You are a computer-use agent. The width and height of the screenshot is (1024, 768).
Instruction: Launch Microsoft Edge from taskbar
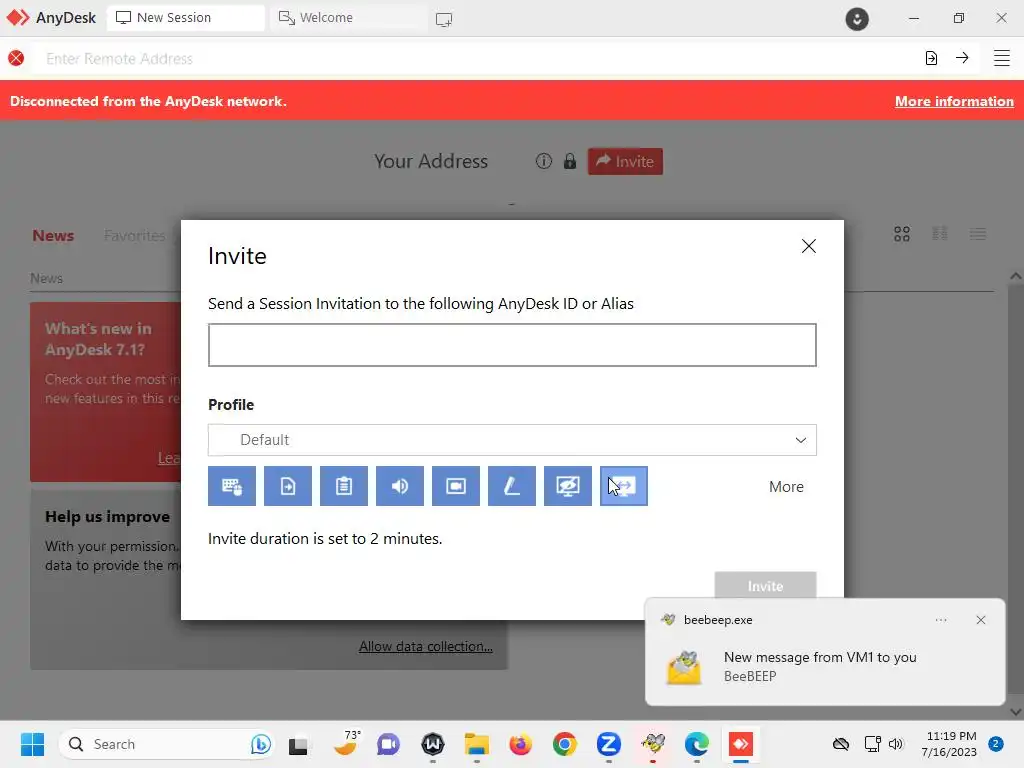pyautogui.click(x=697, y=744)
